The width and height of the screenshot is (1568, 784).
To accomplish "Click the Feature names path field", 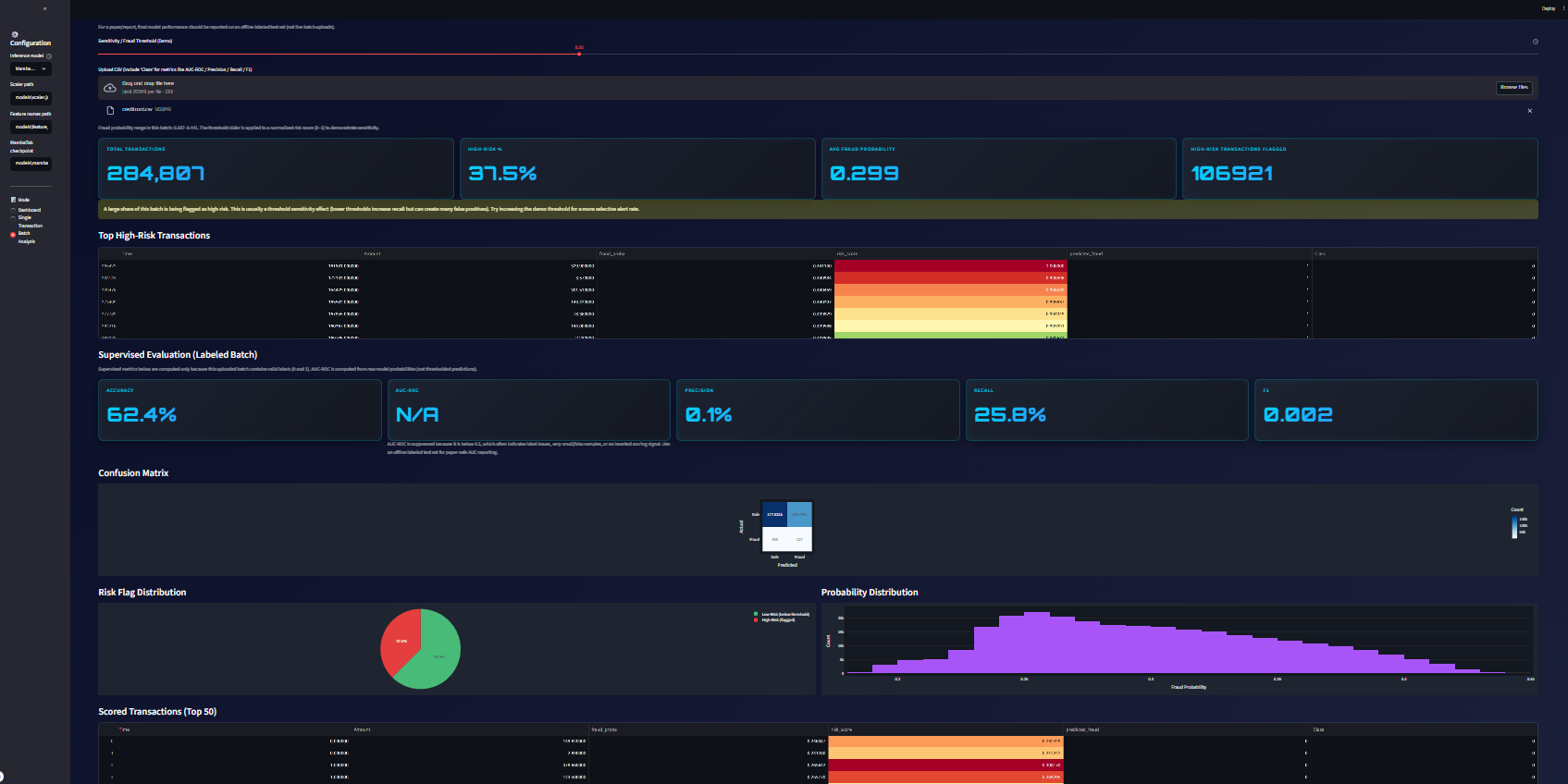I will coord(31,127).
